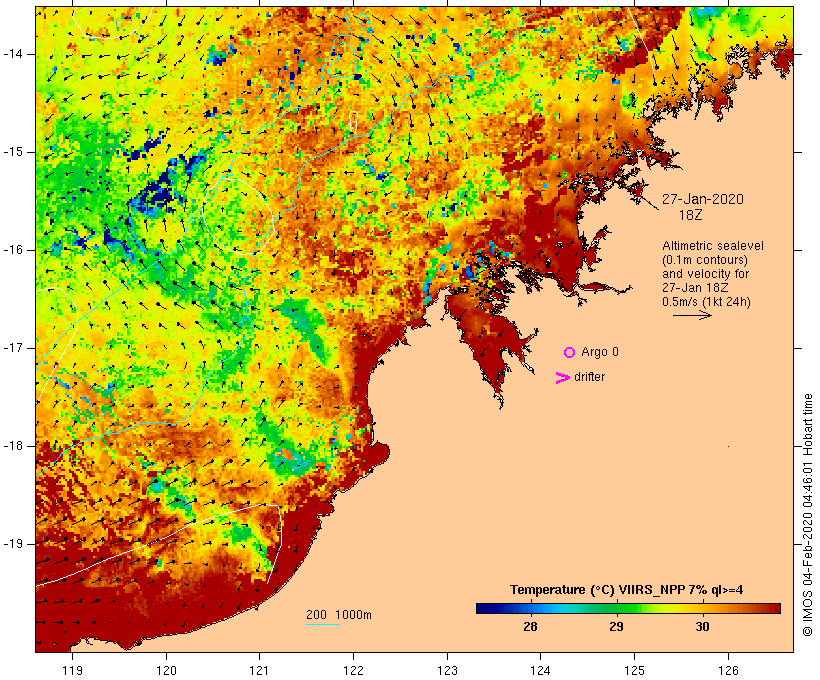Click the 122 longitude axis label
Screen dimensions: 820x680
[354, 670]
